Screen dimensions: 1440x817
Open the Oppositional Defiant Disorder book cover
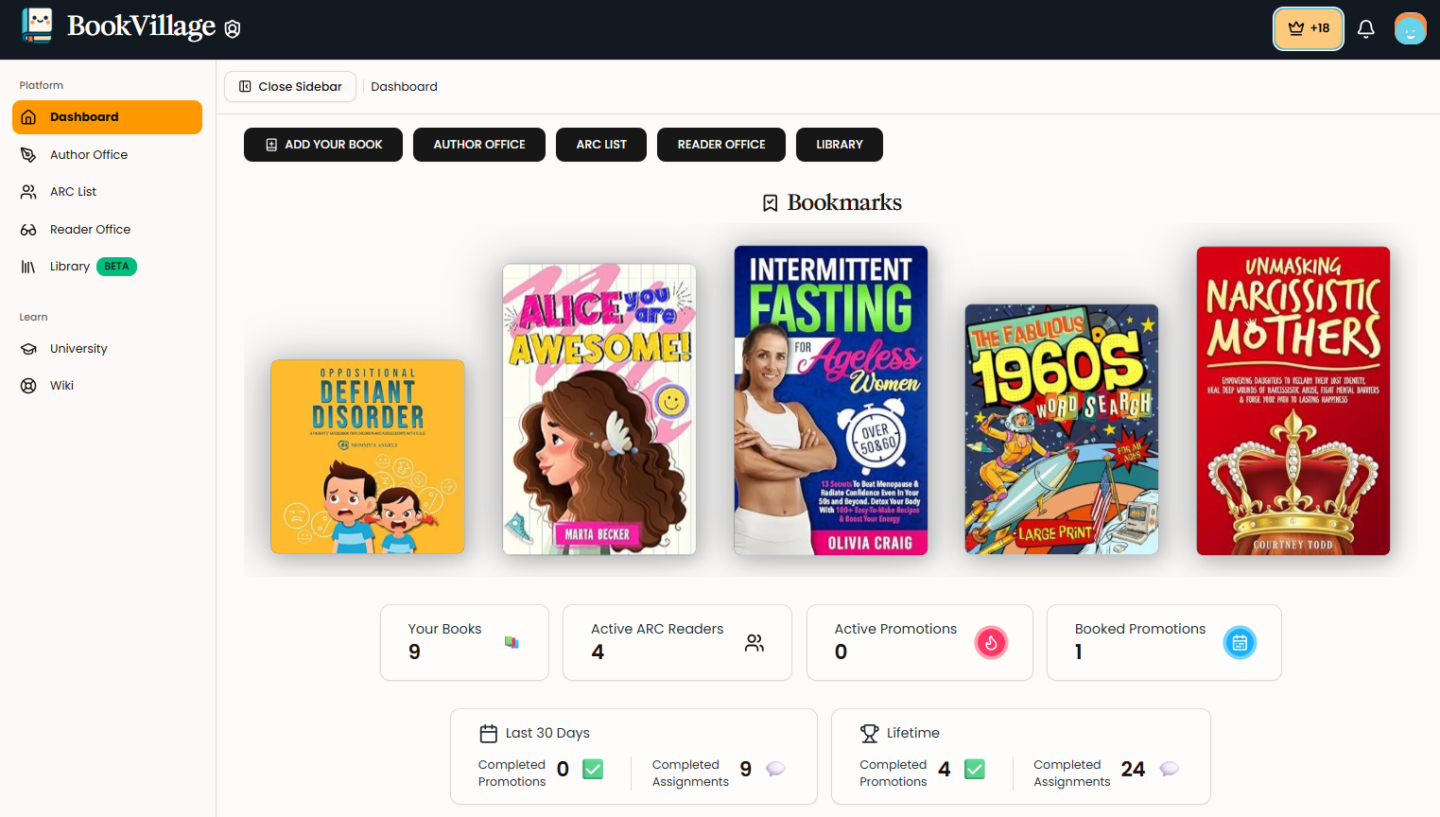pos(368,456)
